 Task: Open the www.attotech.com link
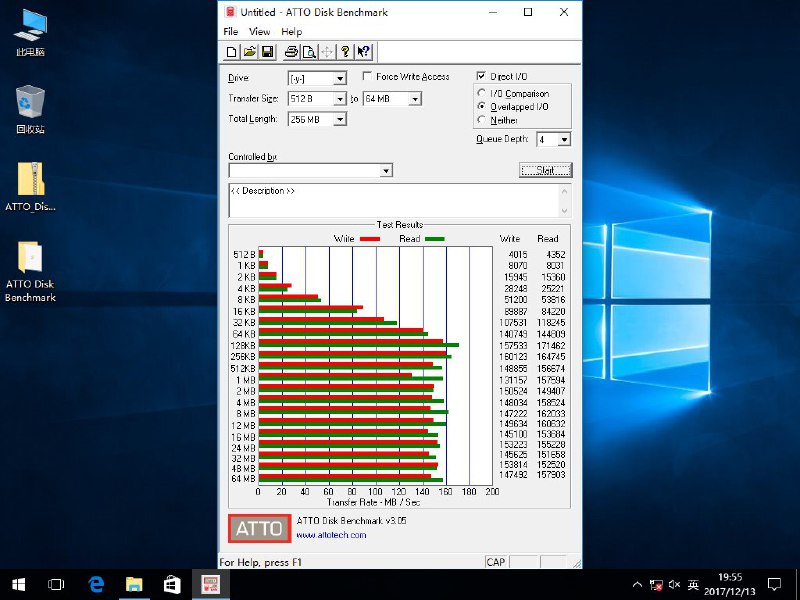click(x=331, y=535)
